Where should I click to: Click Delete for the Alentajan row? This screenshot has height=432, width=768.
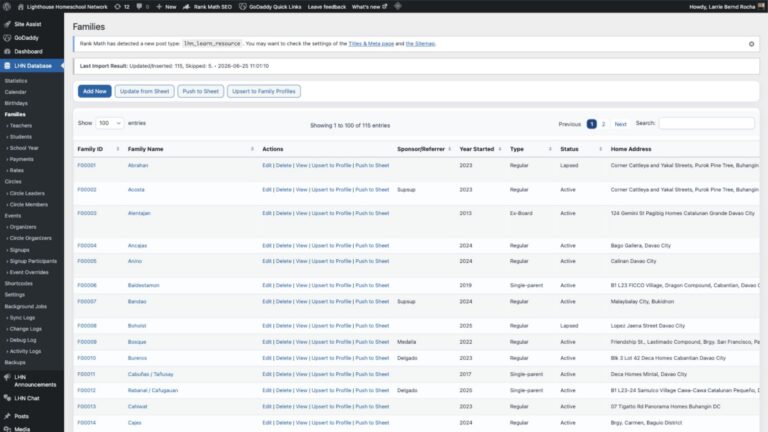tap(284, 214)
